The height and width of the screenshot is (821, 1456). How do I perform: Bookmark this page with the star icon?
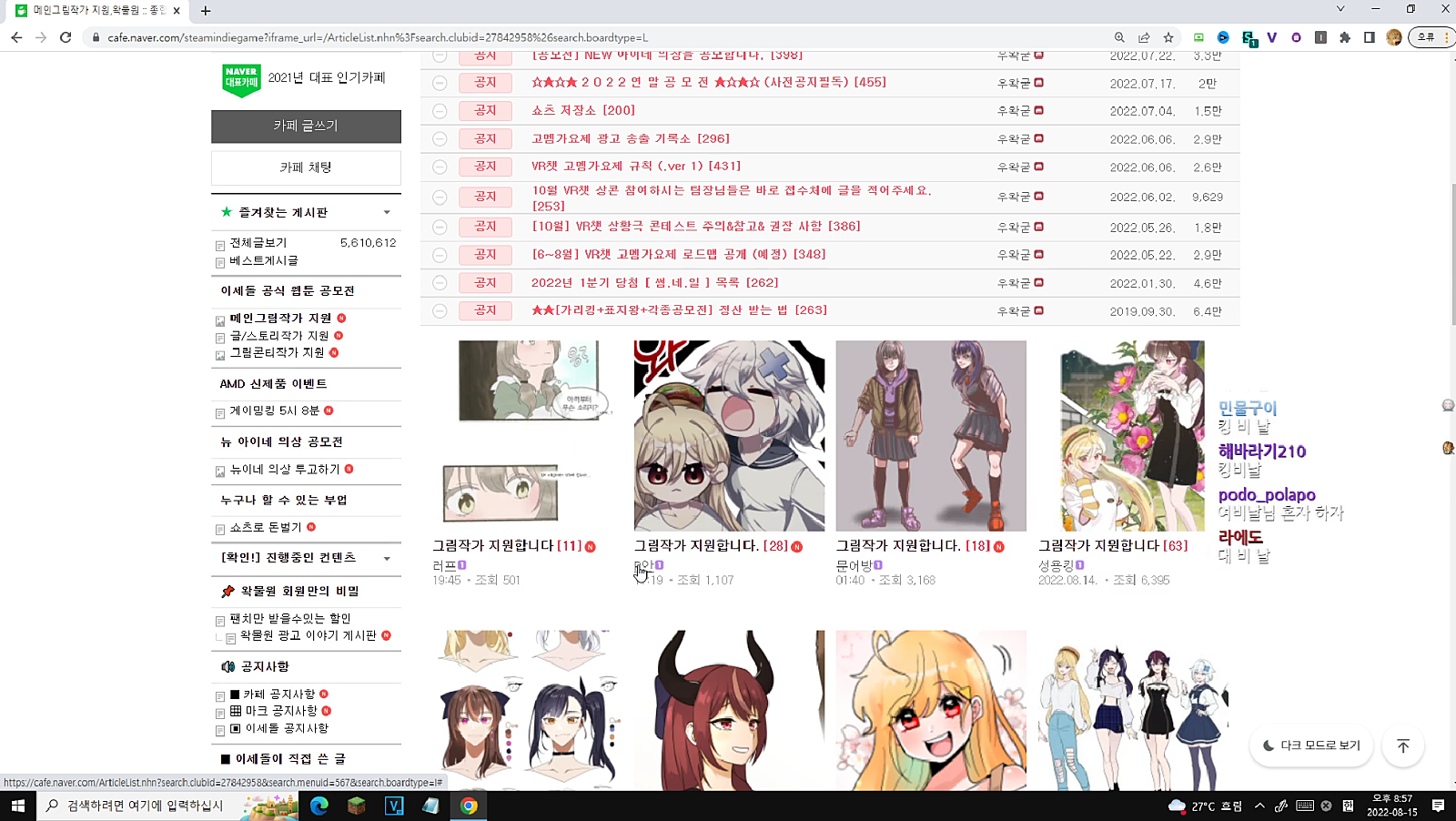1168,37
